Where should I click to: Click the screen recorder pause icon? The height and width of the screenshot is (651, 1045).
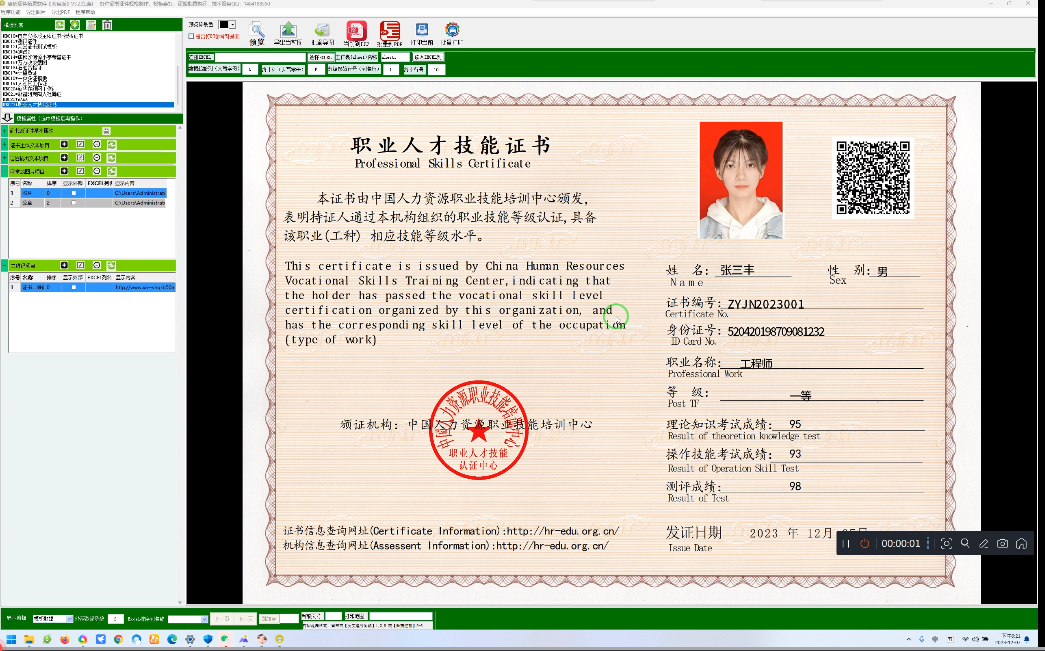(846, 544)
